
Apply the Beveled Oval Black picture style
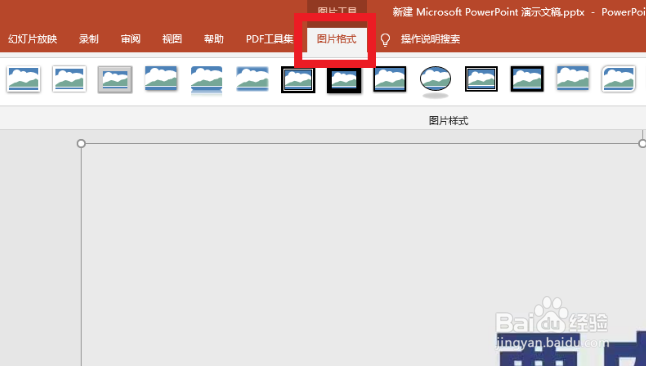click(435, 81)
